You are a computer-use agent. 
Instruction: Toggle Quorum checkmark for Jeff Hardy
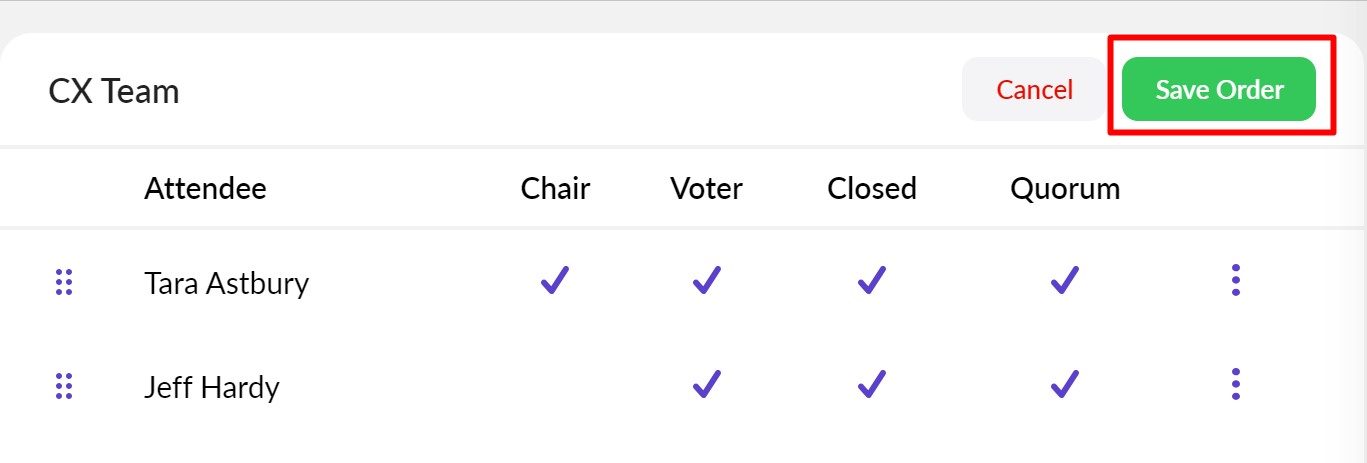[x=1065, y=384]
